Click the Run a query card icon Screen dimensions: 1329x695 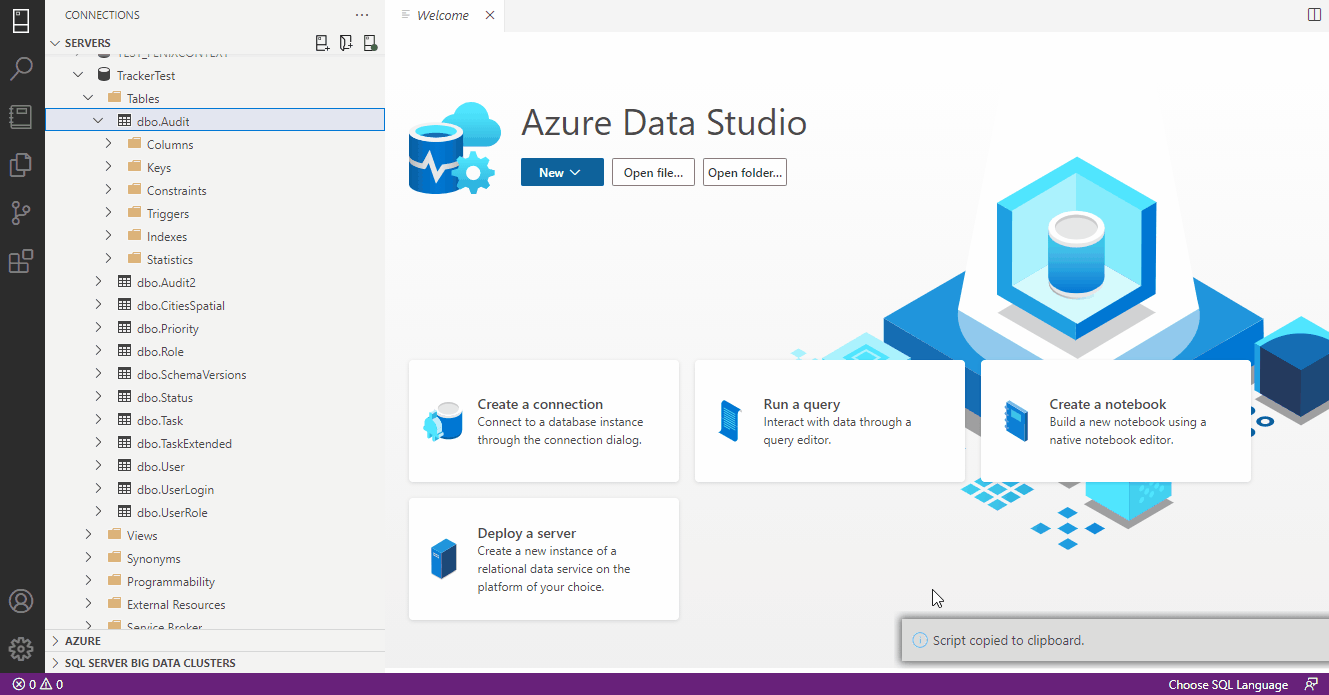pyautogui.click(x=730, y=420)
